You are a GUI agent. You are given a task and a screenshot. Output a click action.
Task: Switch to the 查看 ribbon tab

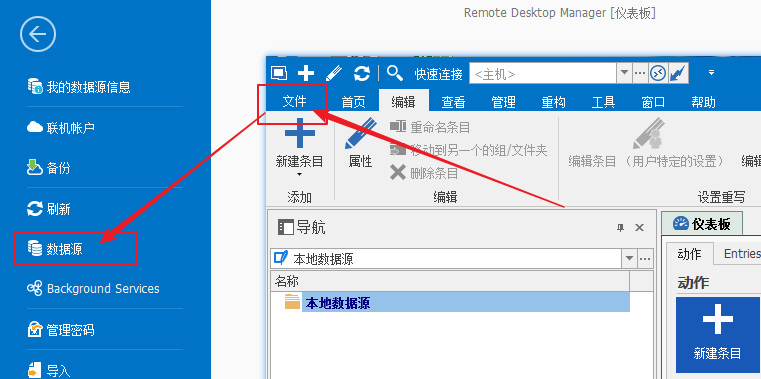click(x=453, y=102)
